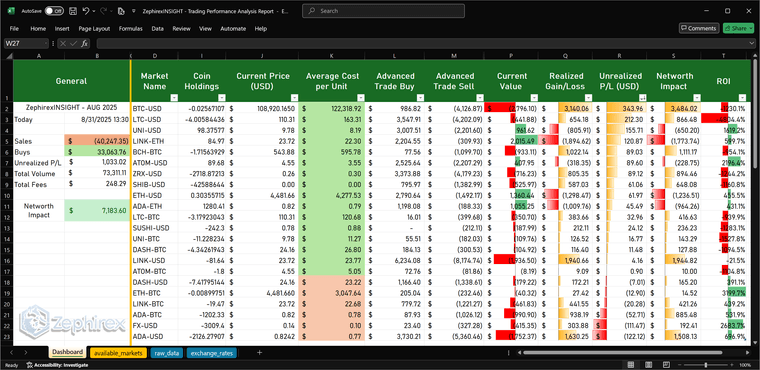Viewport: 760px width, 370px height.
Task: Select the Buys value 33,063.76 cell
Action: click(97, 152)
